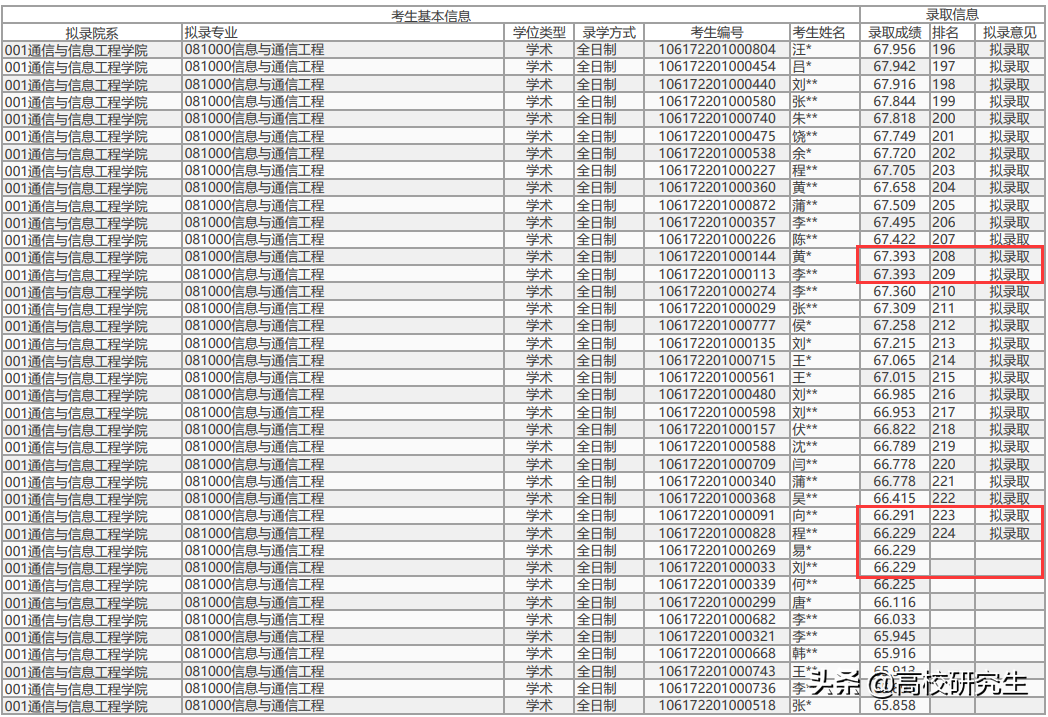Click the 学位类型 column header
1048x717 pixels.
539,33
